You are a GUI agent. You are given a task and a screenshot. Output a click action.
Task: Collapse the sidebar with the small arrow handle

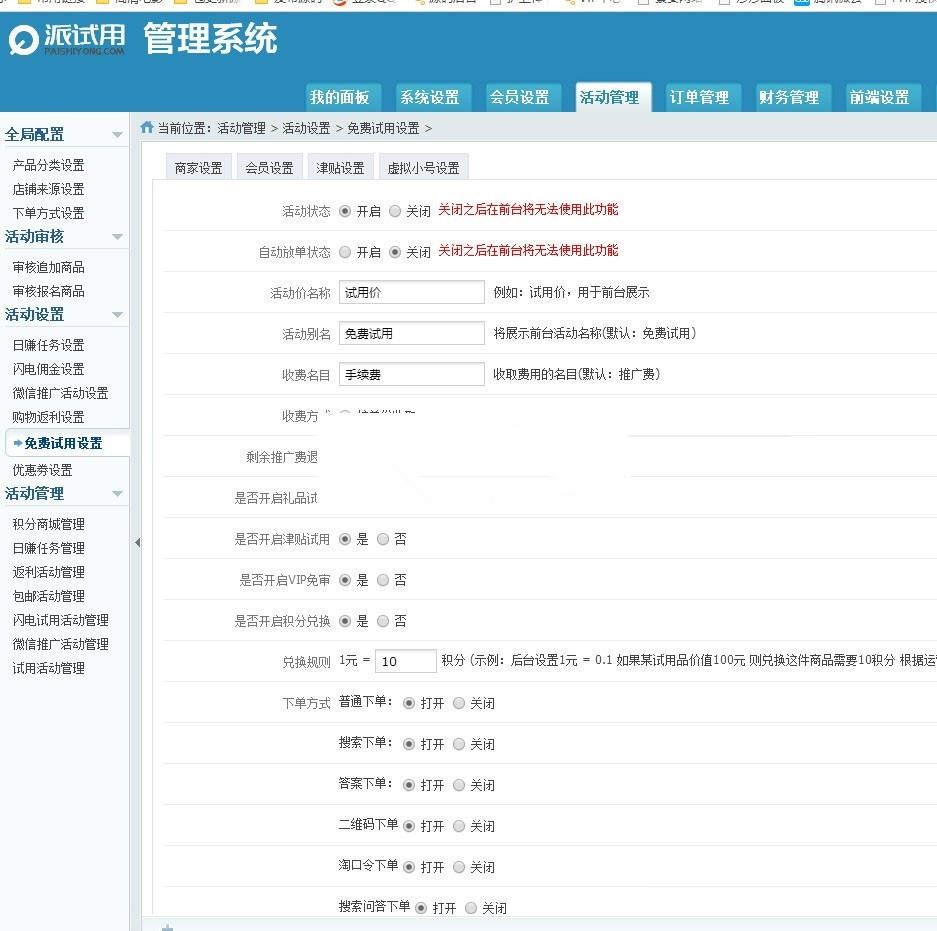[137, 542]
